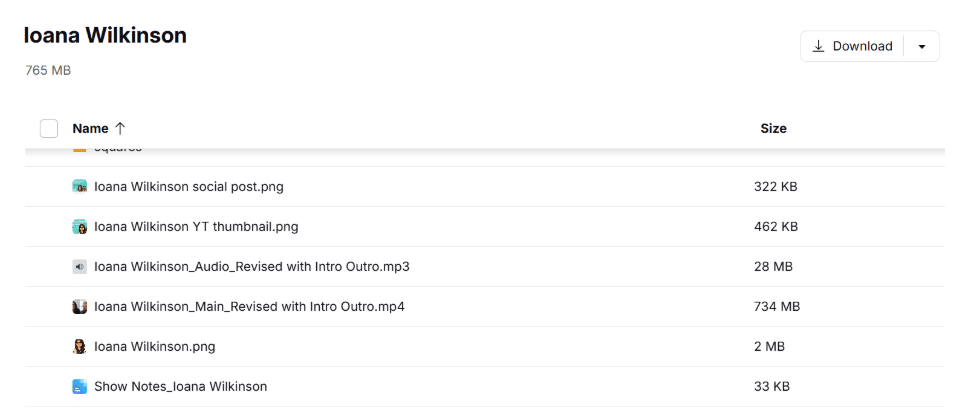Image resolution: width=967 pixels, height=409 pixels.
Task: Click the Show Notes document icon
Action: [80, 387]
